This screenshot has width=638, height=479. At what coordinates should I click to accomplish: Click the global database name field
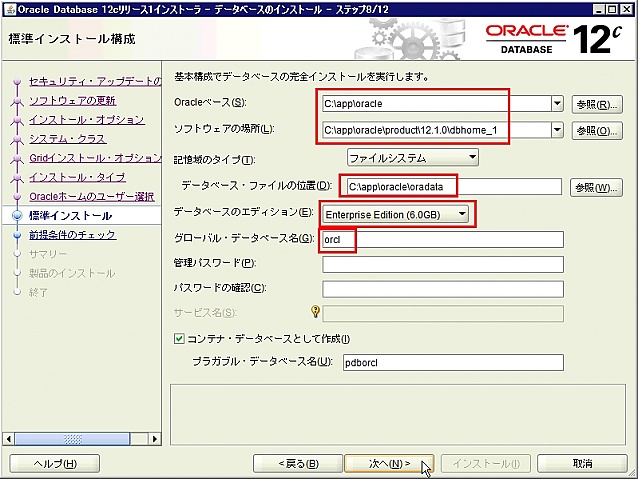click(443, 239)
